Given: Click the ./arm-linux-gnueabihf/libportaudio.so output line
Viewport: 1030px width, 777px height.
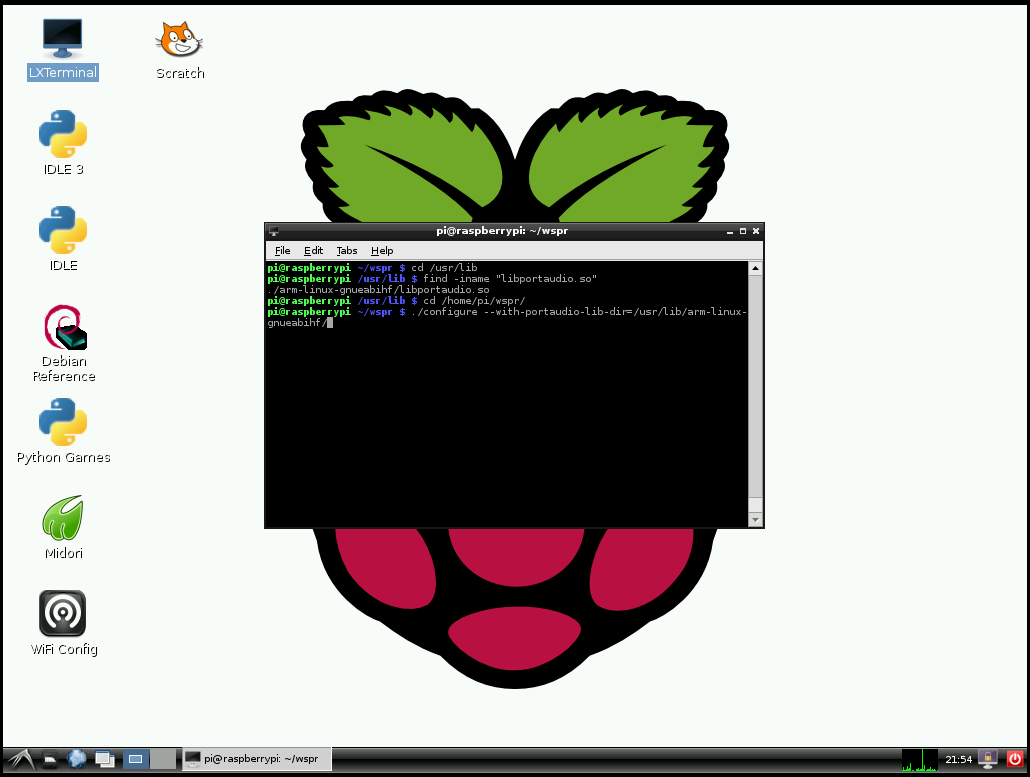Looking at the screenshot, I should [378, 290].
